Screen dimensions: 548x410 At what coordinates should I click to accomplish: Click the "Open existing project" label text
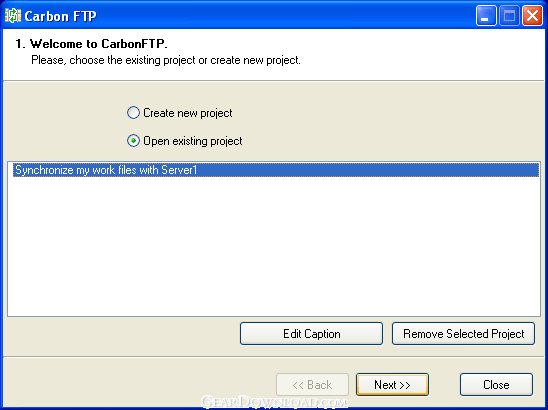193,141
